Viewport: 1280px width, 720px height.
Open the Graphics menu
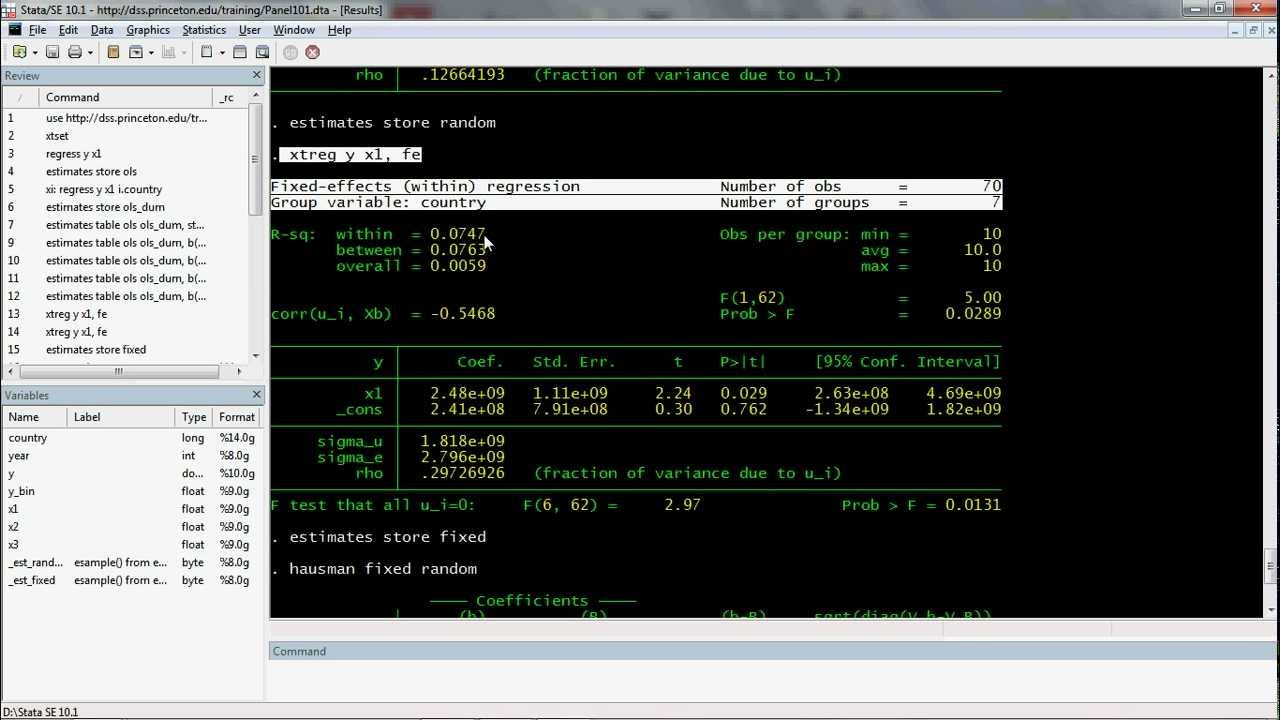point(148,30)
